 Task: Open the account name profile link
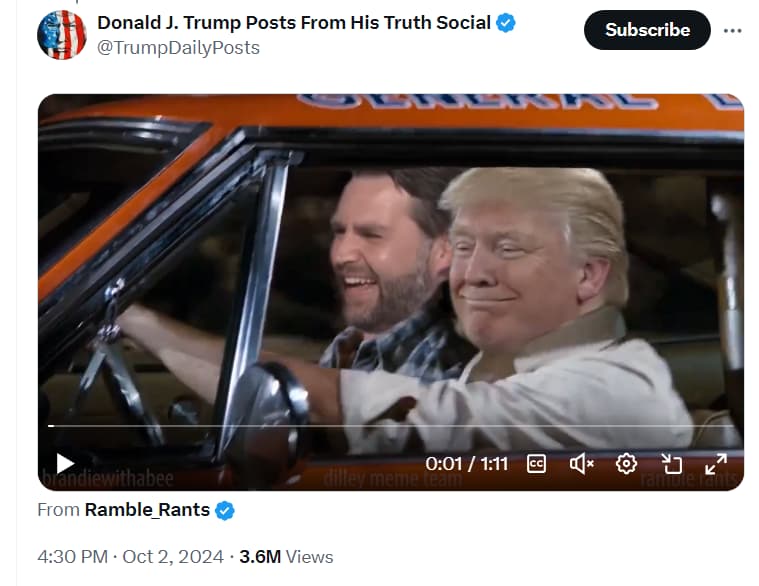coord(294,23)
